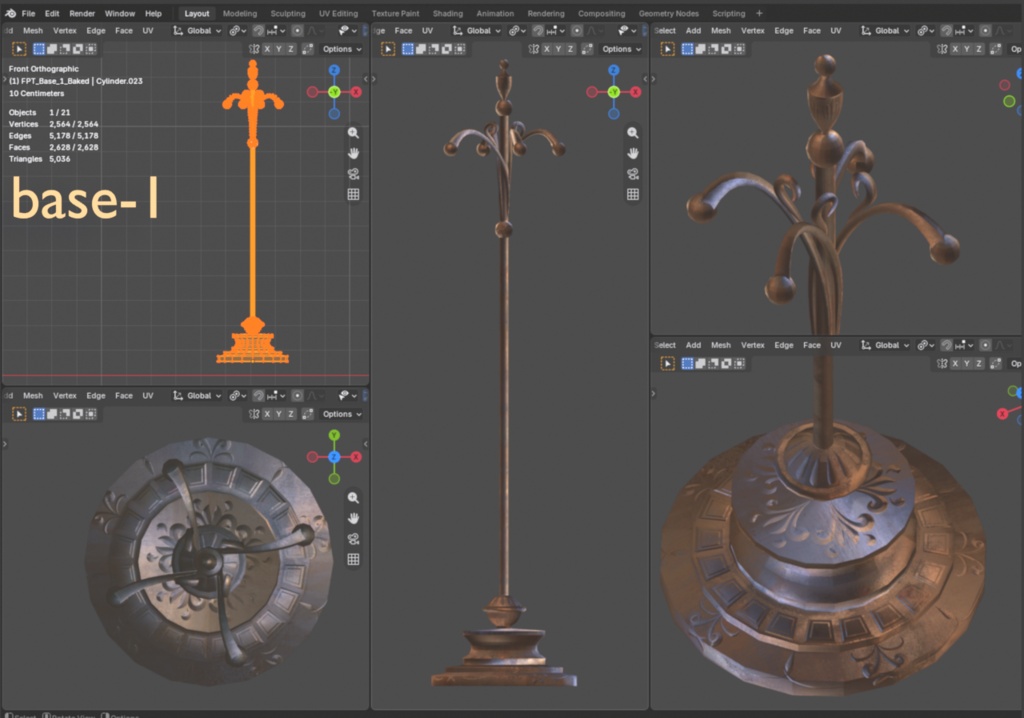Image resolution: width=1024 pixels, height=718 pixels.
Task: Open the Global dropdown in the bottom-right base close-up viewport
Action: pyautogui.click(x=886, y=345)
